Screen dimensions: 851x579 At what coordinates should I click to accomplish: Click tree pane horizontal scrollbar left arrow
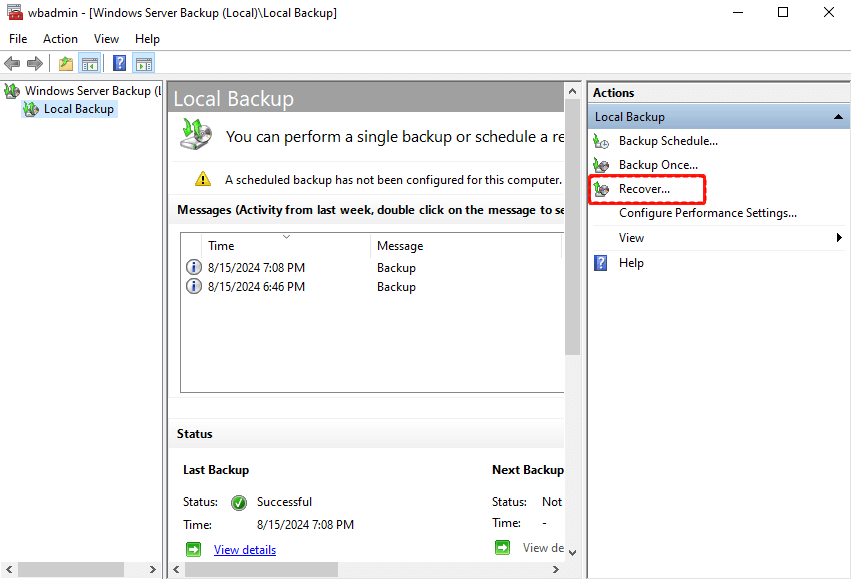click(x=9, y=569)
